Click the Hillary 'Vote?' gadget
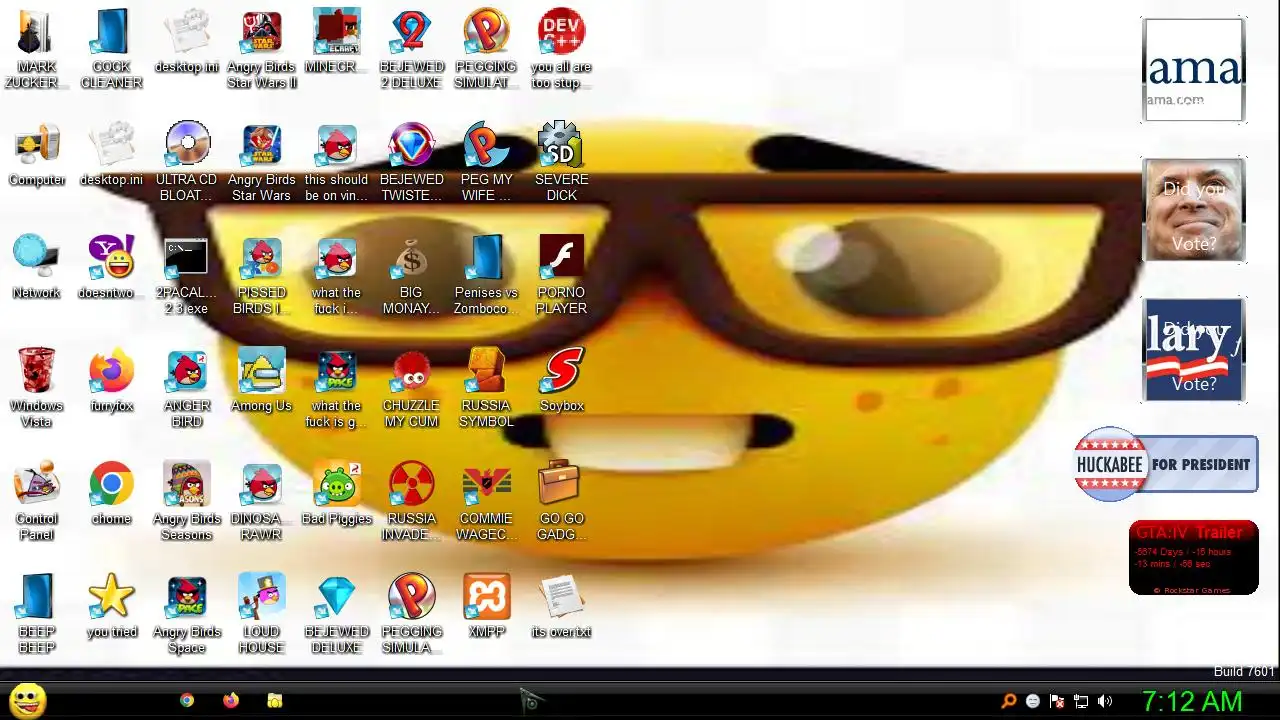Screen dimensions: 1280x720 click(x=1193, y=350)
